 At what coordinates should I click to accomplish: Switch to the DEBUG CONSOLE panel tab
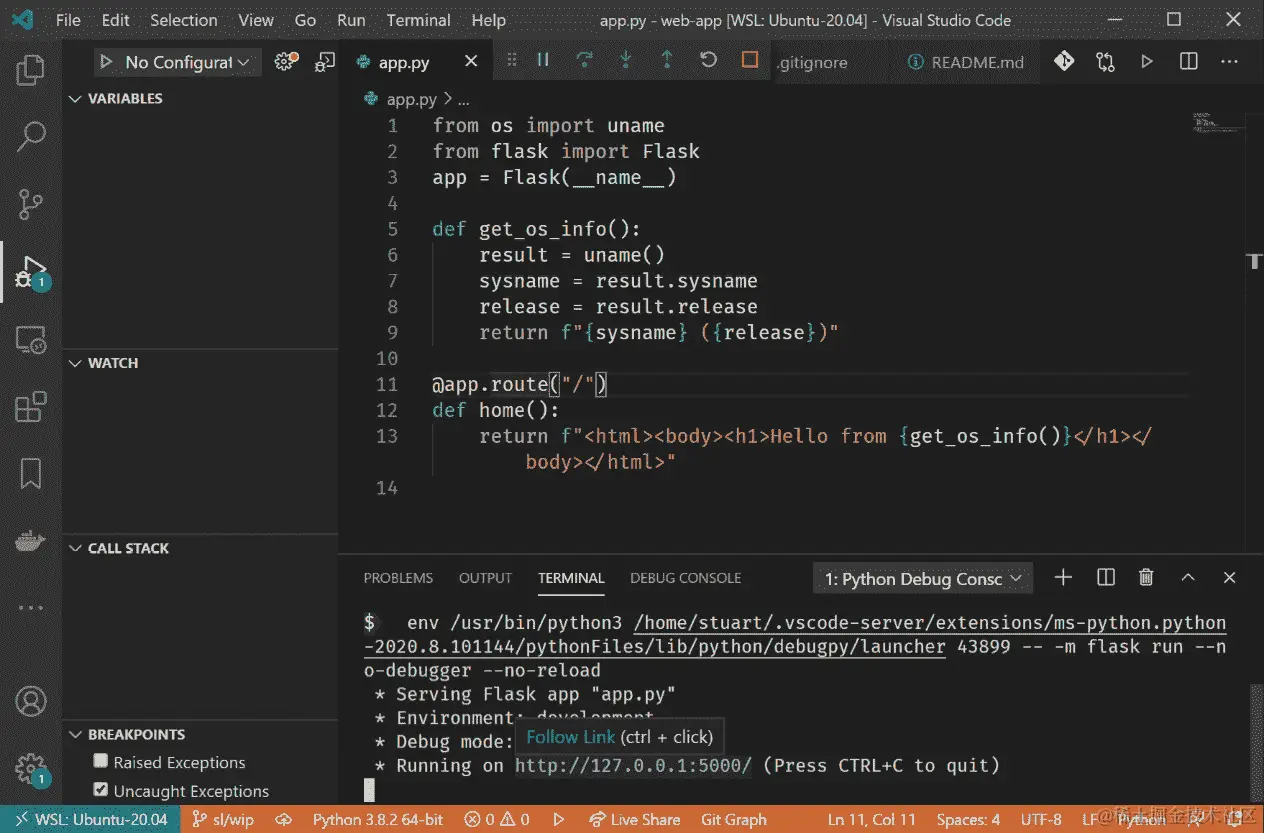(x=686, y=578)
